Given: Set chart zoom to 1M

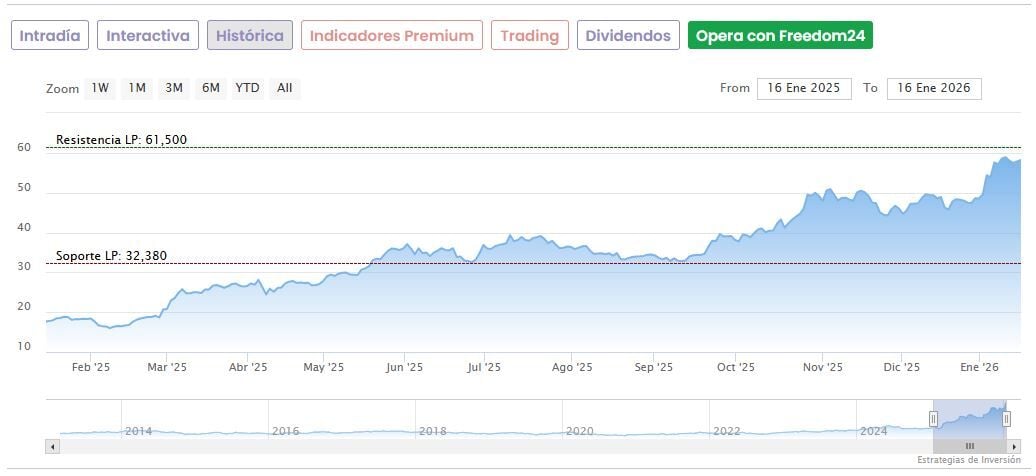Looking at the screenshot, I should [x=137, y=88].
